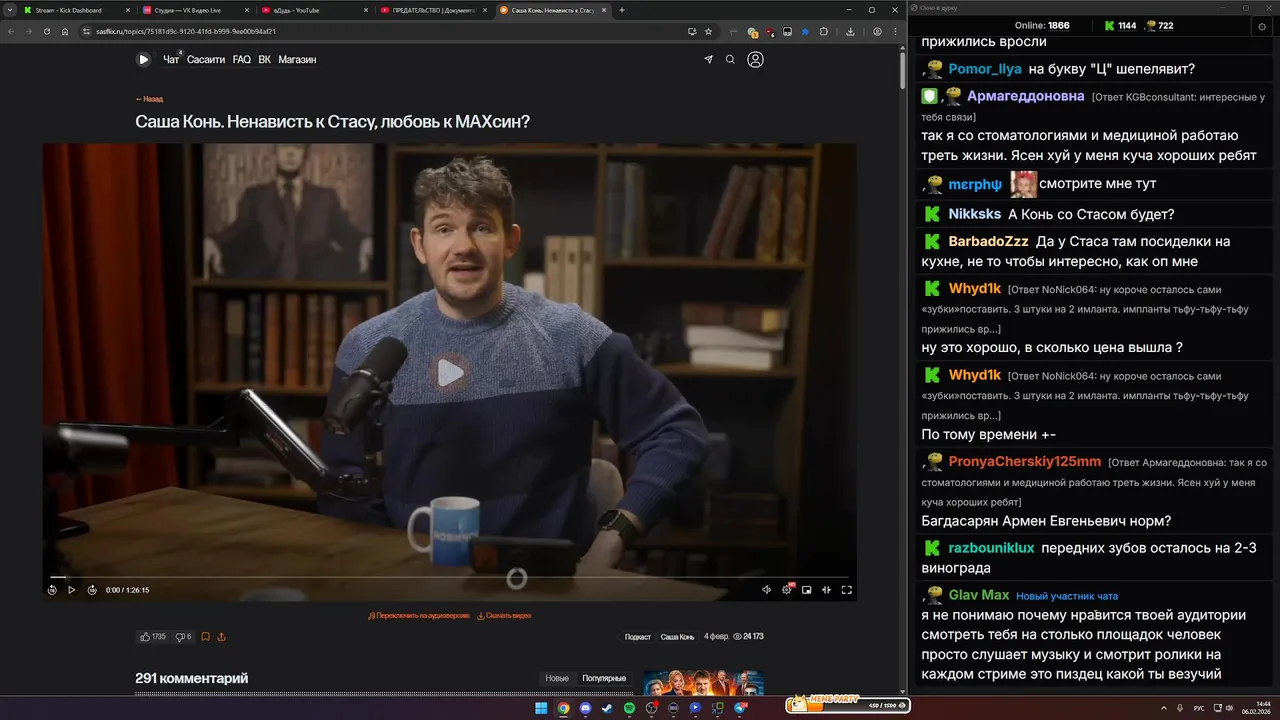Open the ВК menu item

coord(265,60)
